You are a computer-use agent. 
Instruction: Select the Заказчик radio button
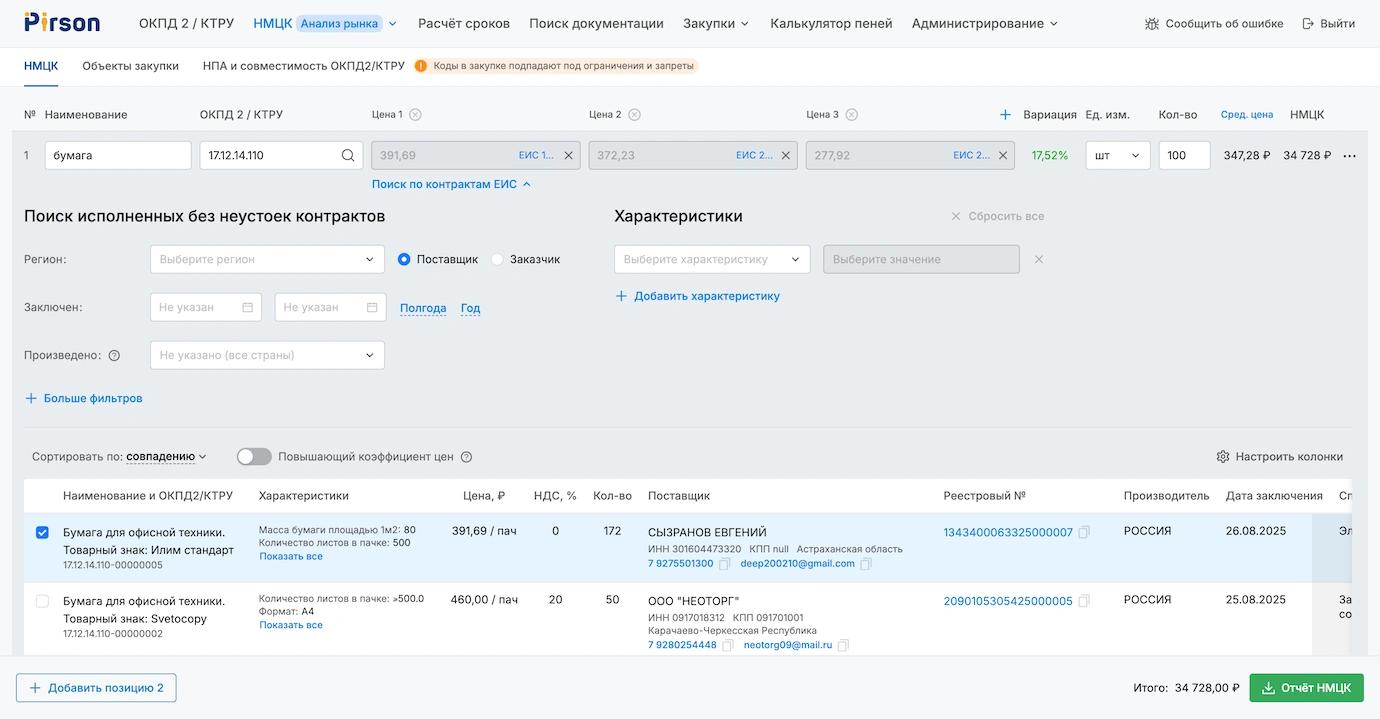[498, 259]
